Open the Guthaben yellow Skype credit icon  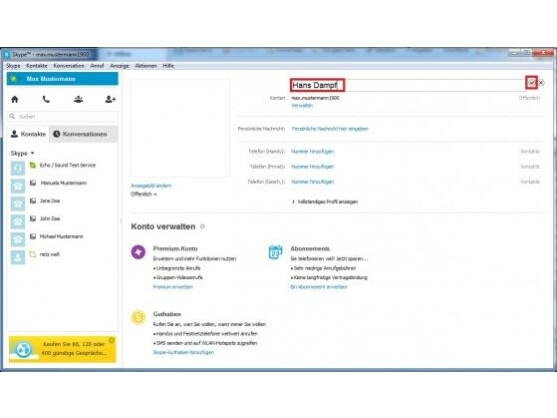pos(138,317)
